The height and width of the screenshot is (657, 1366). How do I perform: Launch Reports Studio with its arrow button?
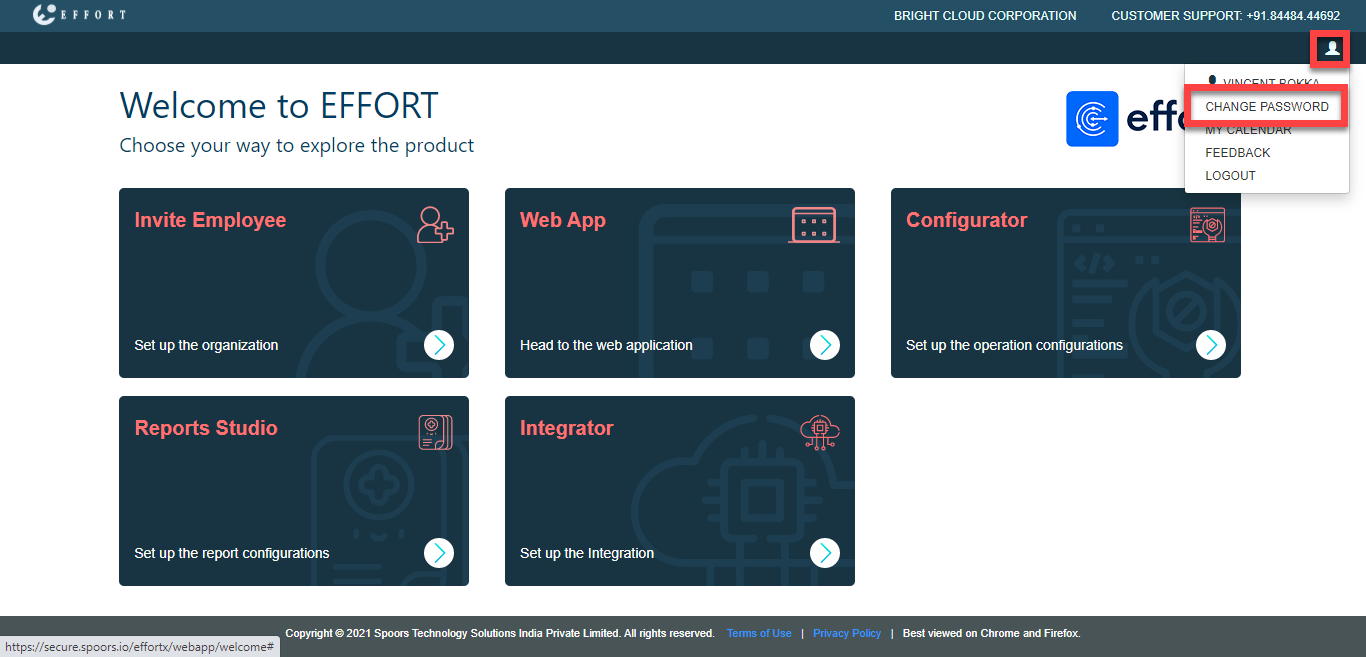click(x=439, y=553)
